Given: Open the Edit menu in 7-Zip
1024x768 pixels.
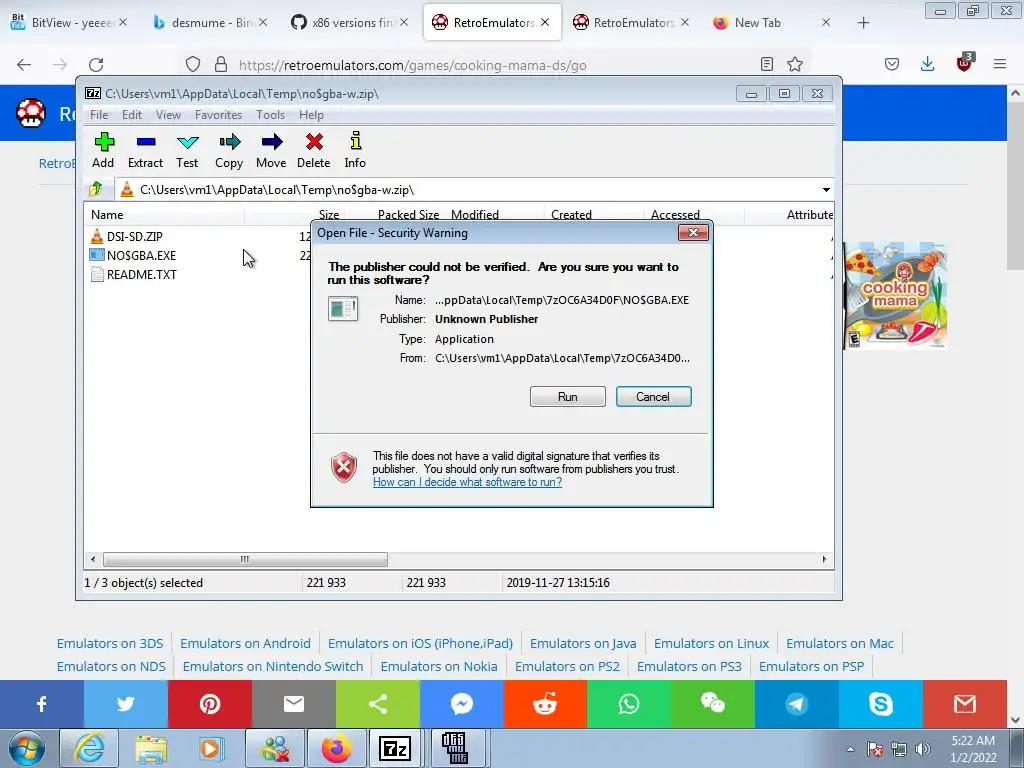Looking at the screenshot, I should (132, 115).
